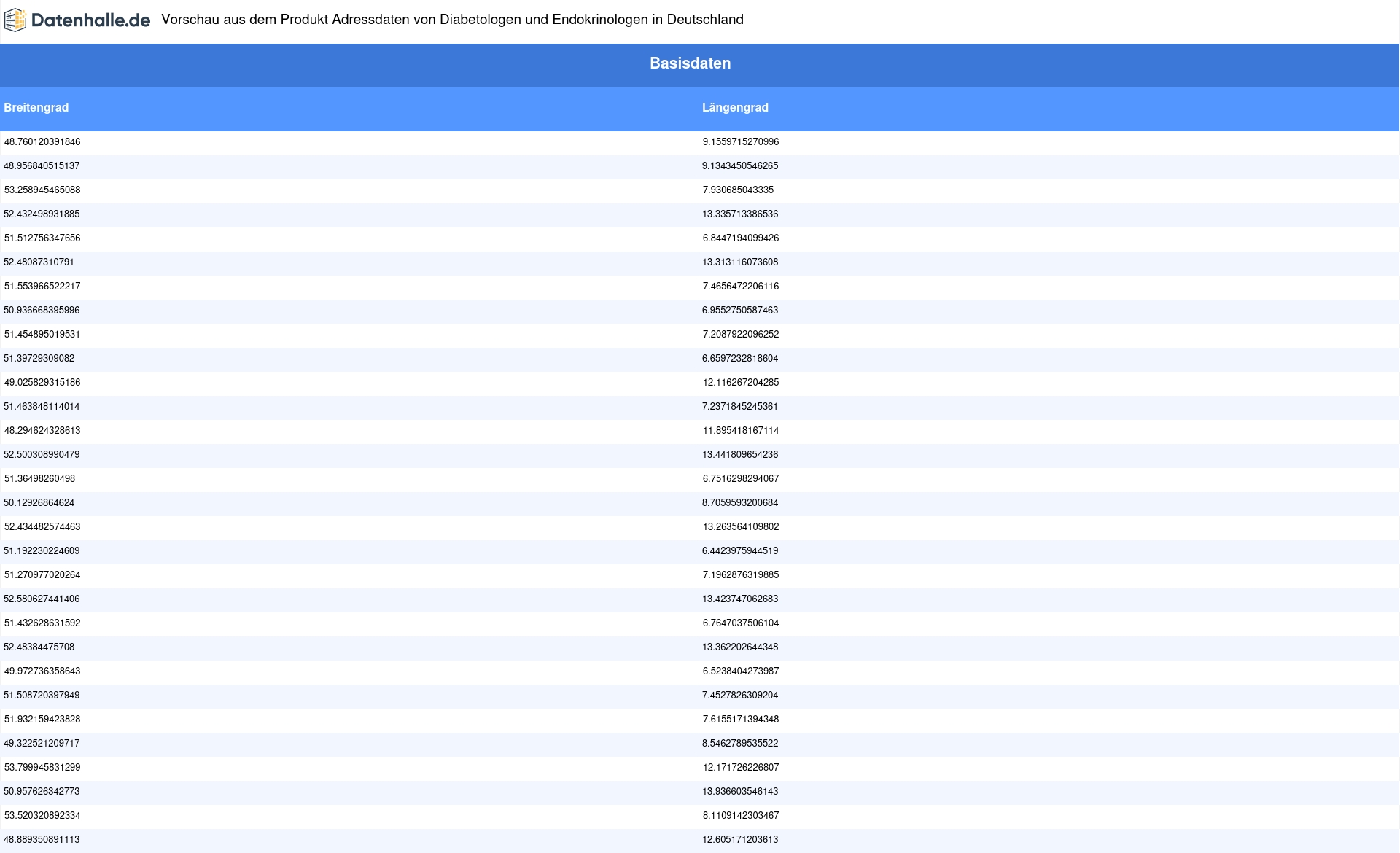This screenshot has width=1400, height=853.
Task: Select longitude 13.263564109802
Action: tap(740, 527)
